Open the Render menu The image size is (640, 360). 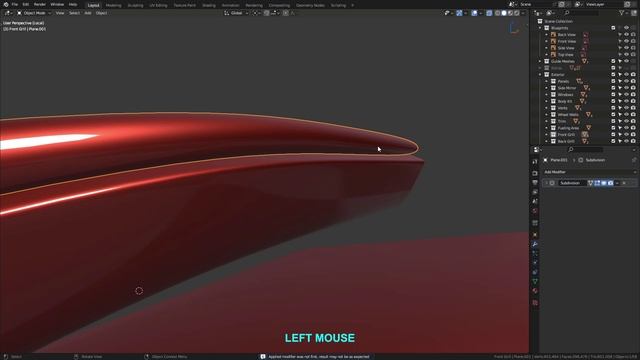(x=40, y=4)
